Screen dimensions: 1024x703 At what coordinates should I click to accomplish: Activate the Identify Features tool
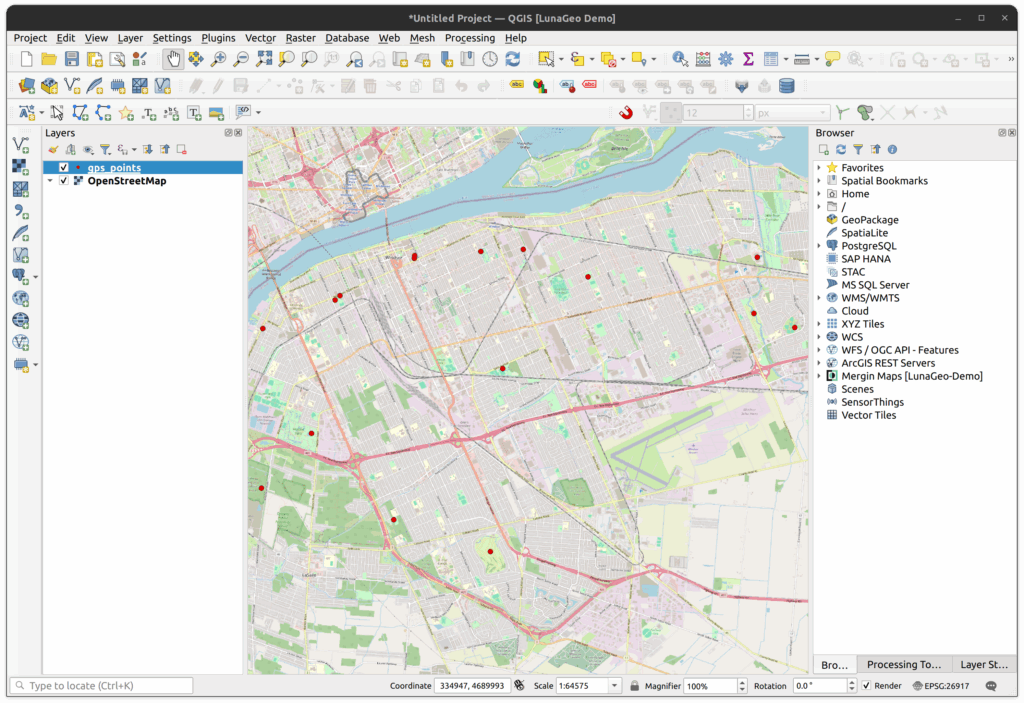[x=680, y=59]
